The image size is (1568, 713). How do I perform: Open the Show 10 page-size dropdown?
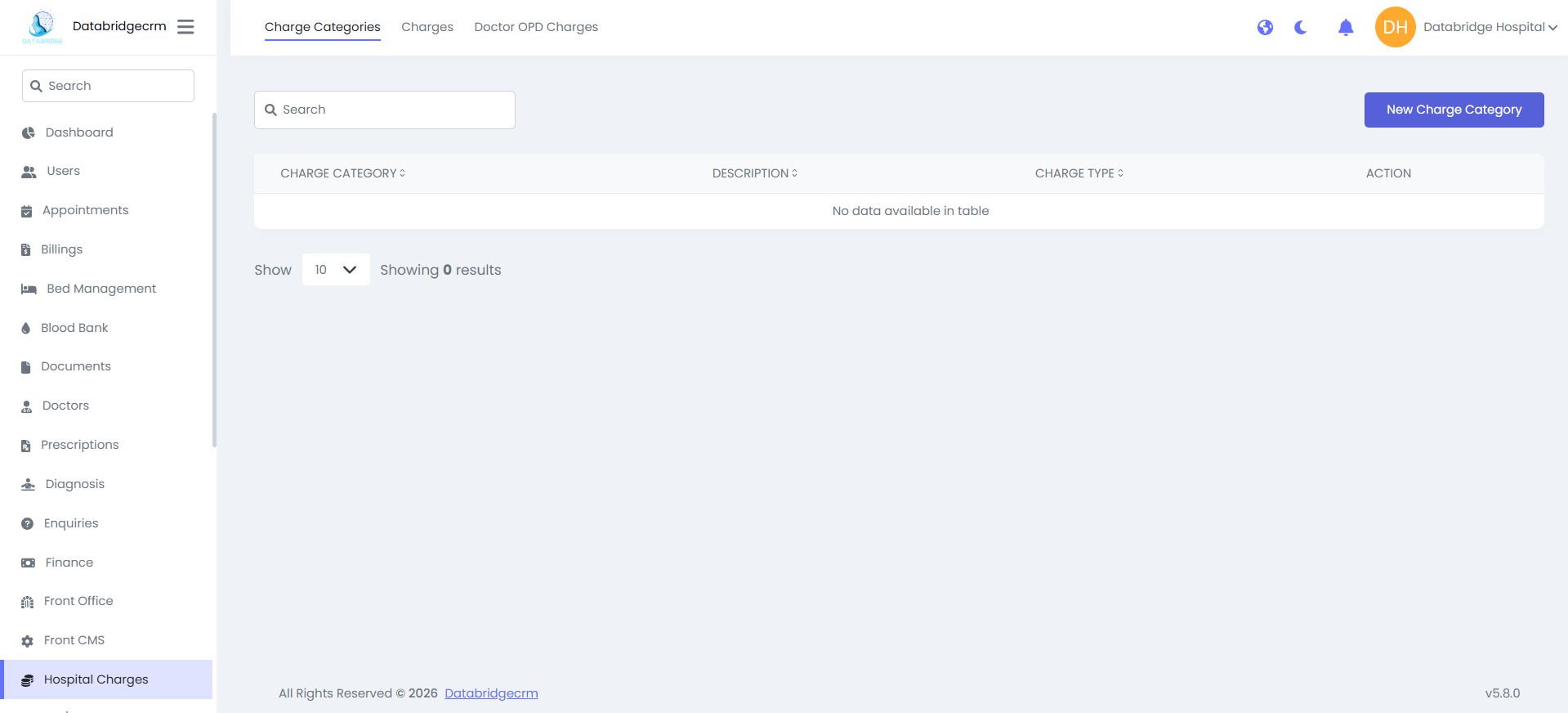coord(336,270)
